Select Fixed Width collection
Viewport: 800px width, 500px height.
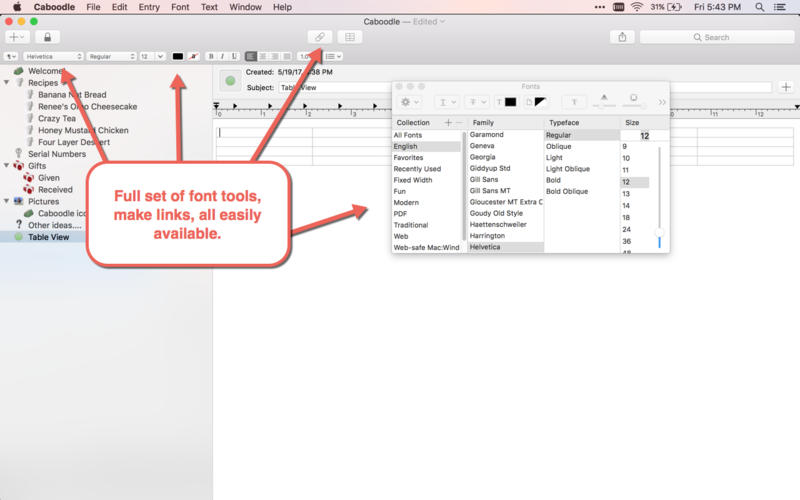click(413, 180)
